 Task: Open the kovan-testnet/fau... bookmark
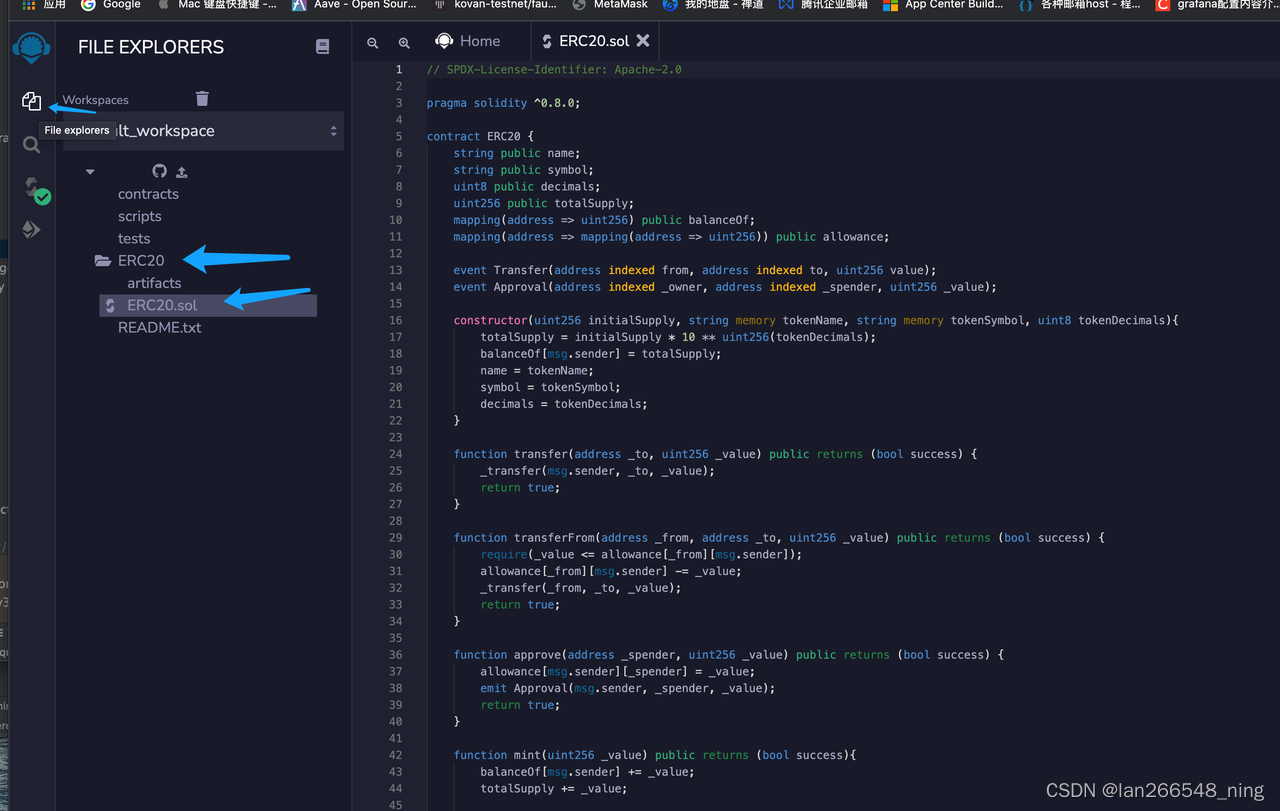pos(494,5)
